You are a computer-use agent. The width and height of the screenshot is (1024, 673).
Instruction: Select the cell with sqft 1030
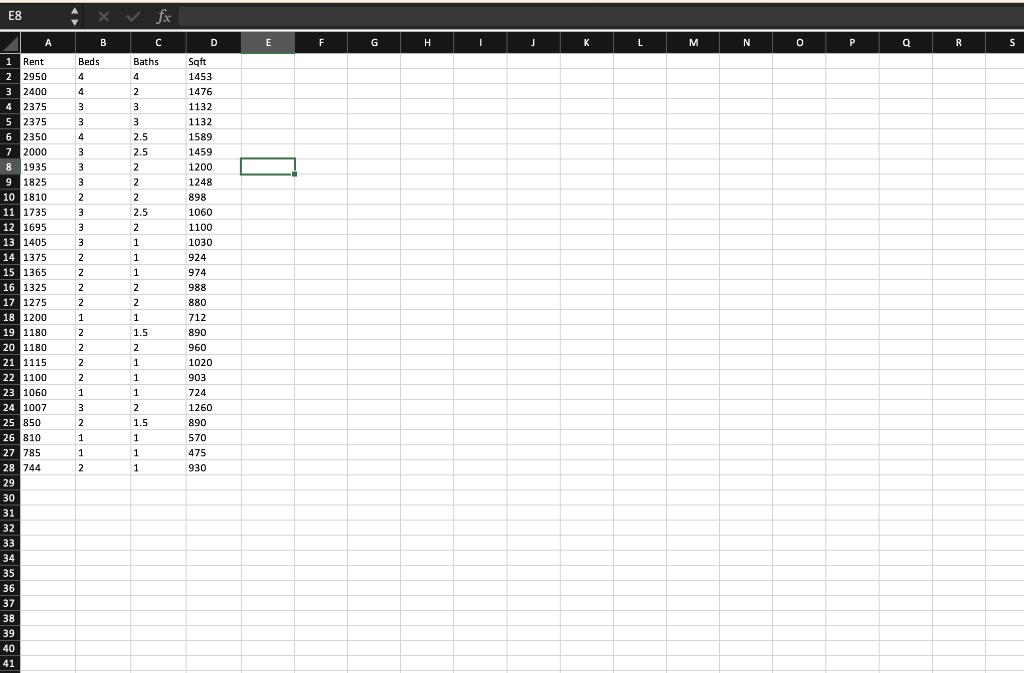click(214, 242)
